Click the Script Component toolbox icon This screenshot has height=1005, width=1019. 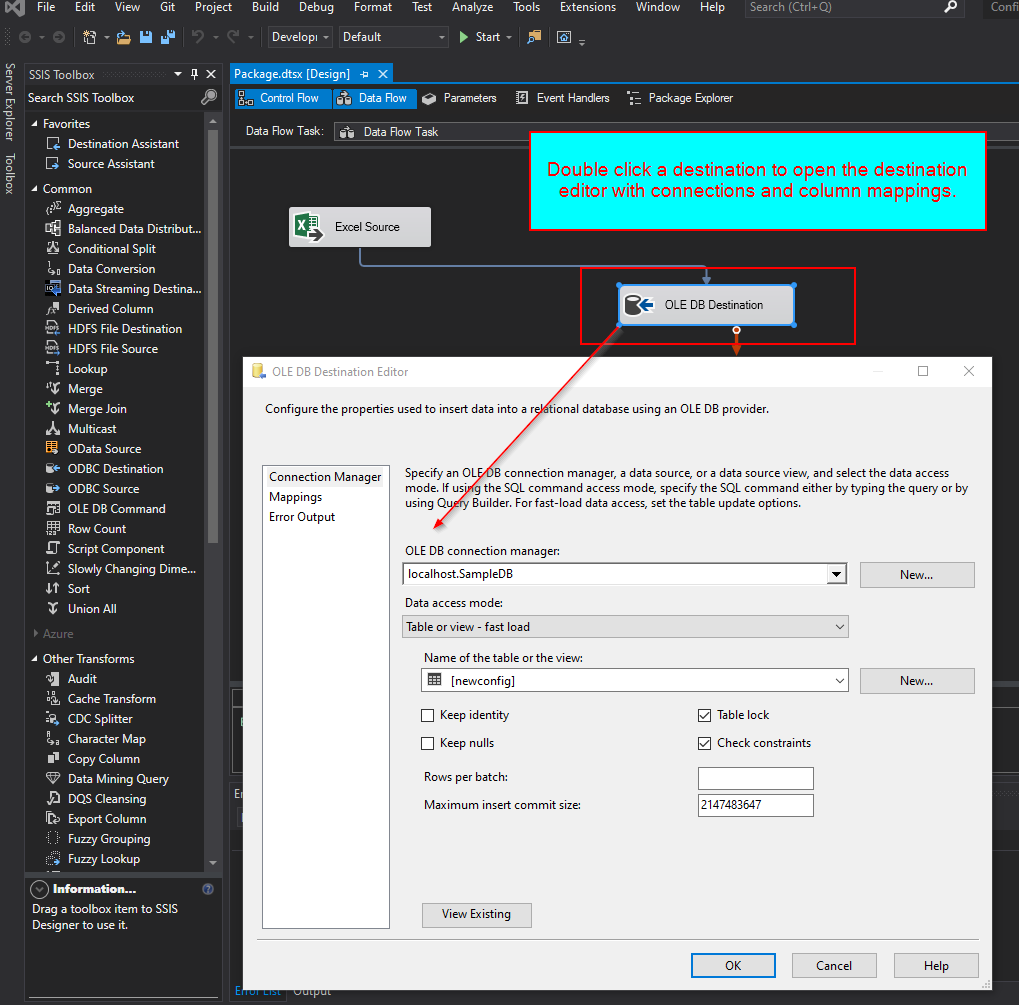(x=53, y=548)
